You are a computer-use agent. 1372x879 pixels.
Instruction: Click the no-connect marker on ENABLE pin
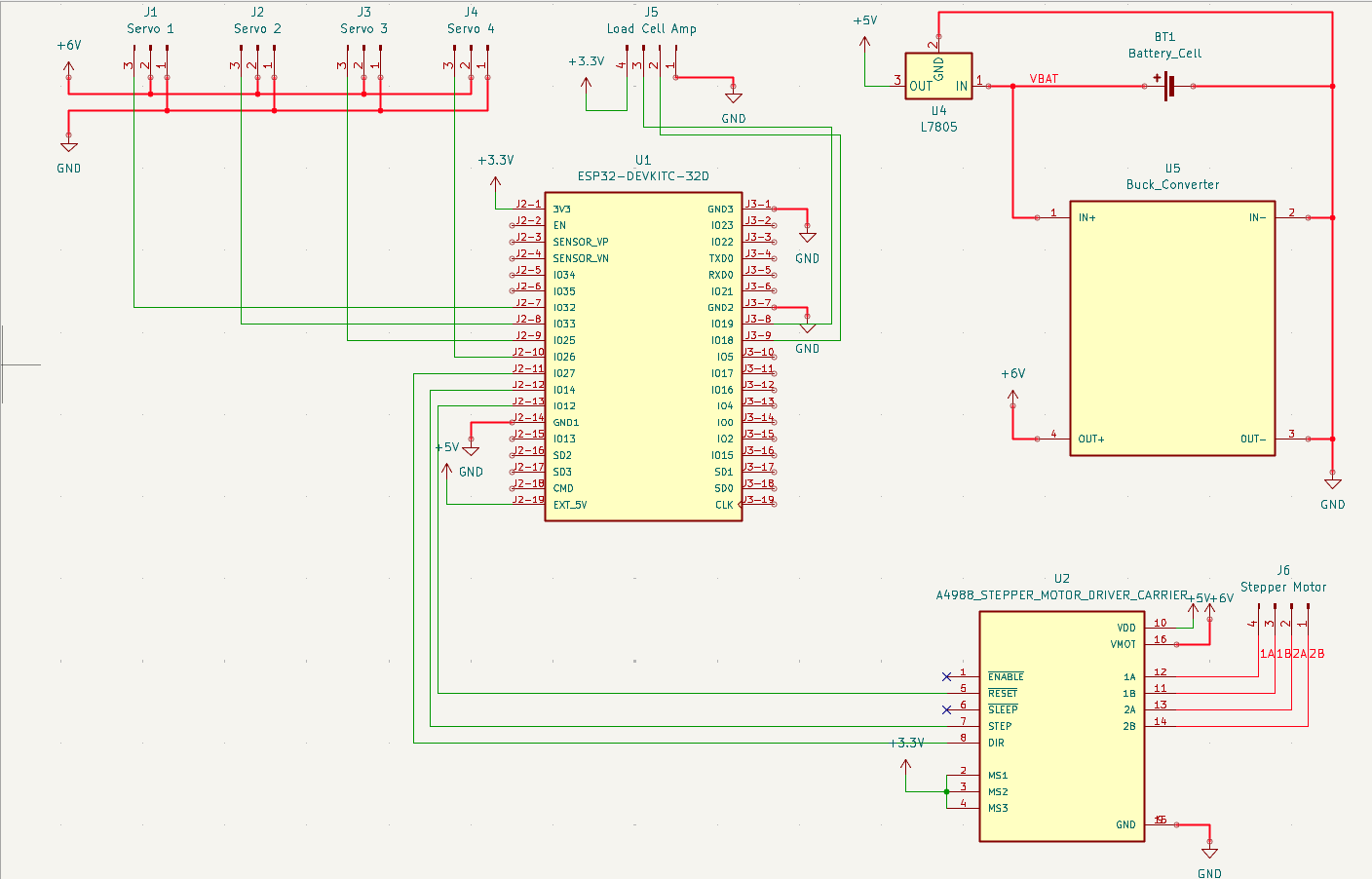(x=946, y=676)
